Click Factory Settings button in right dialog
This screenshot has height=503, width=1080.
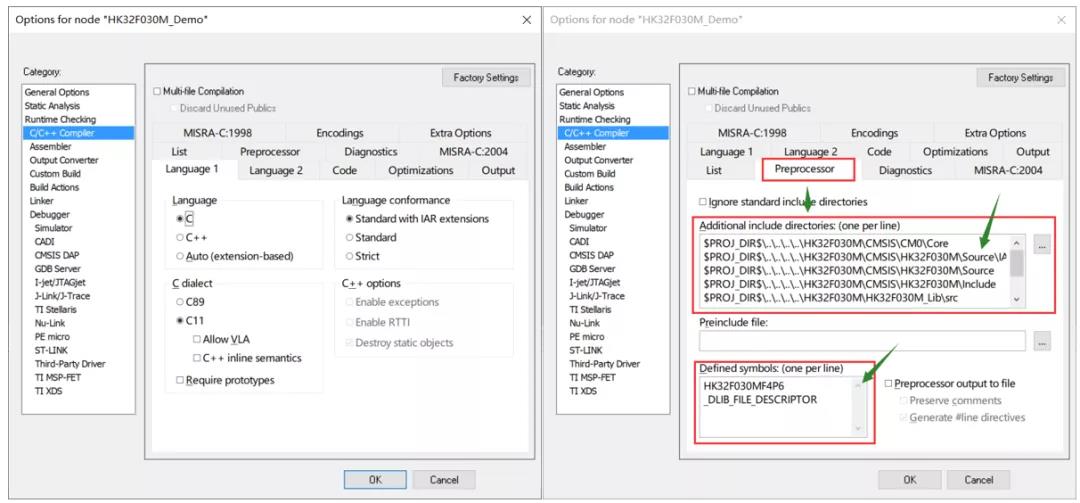click(x=1021, y=77)
